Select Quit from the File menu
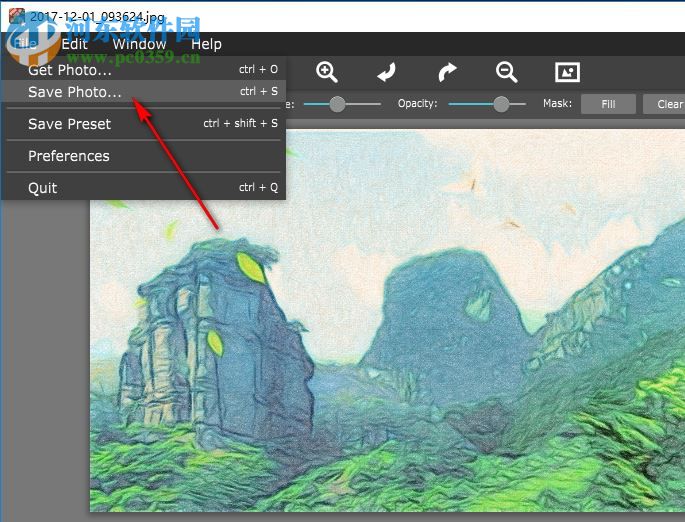This screenshot has width=685, height=522. [x=144, y=188]
